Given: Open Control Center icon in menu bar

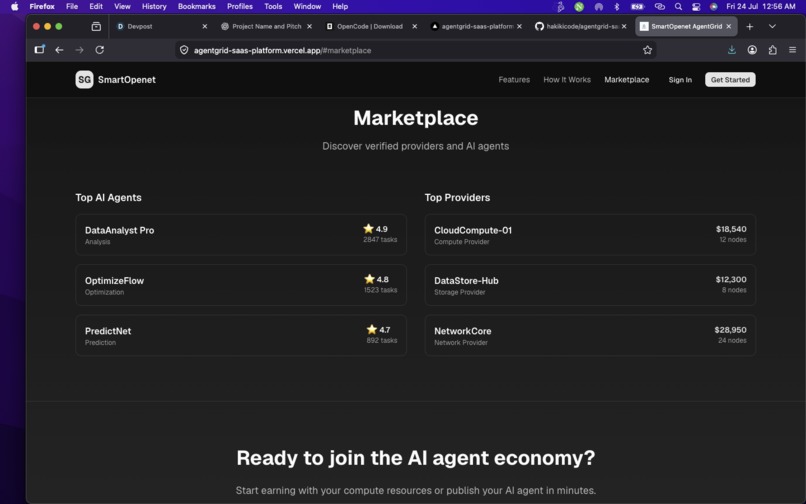Looking at the screenshot, I should [696, 7].
